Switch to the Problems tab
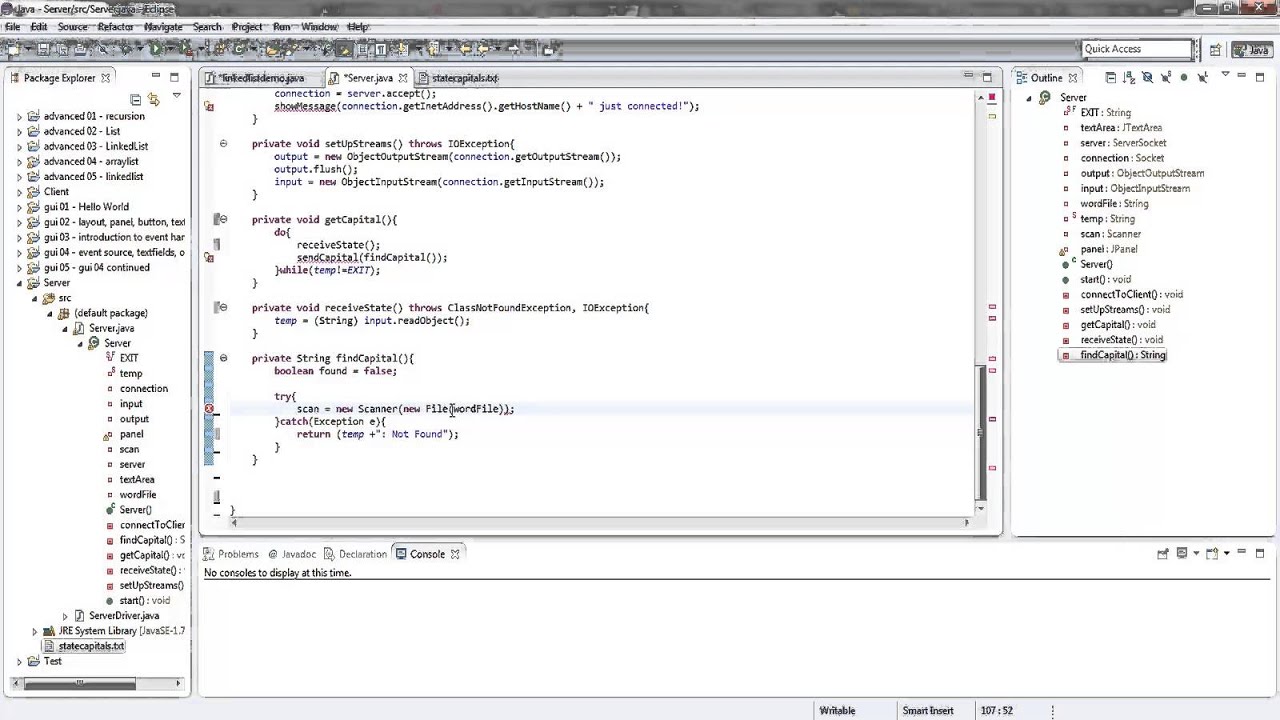The width and height of the screenshot is (1280, 720). tap(231, 554)
